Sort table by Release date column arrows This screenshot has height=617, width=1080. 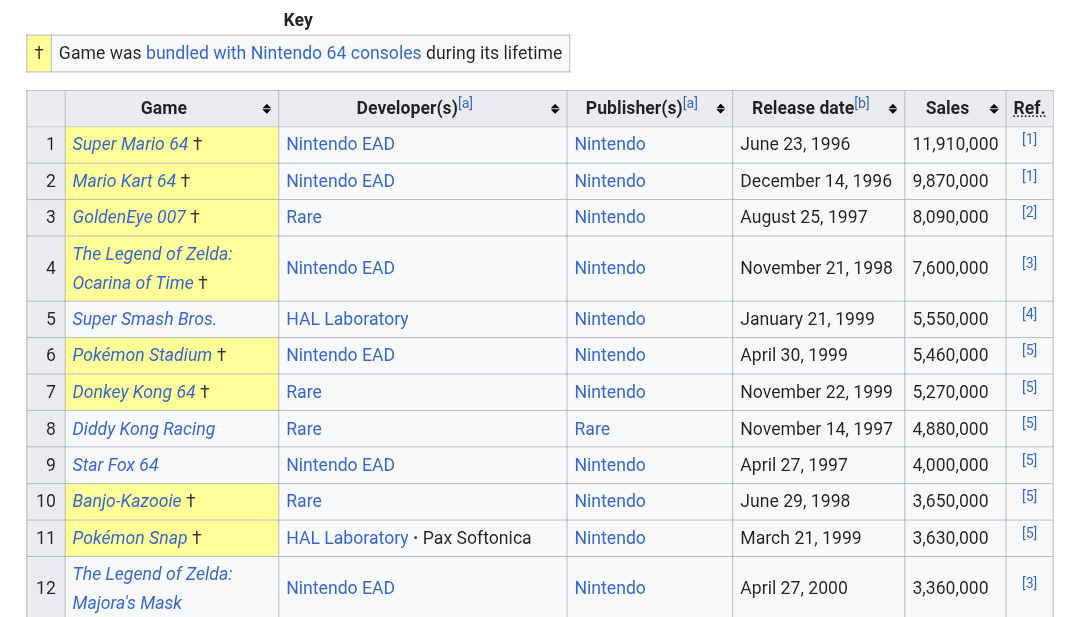pos(893,109)
